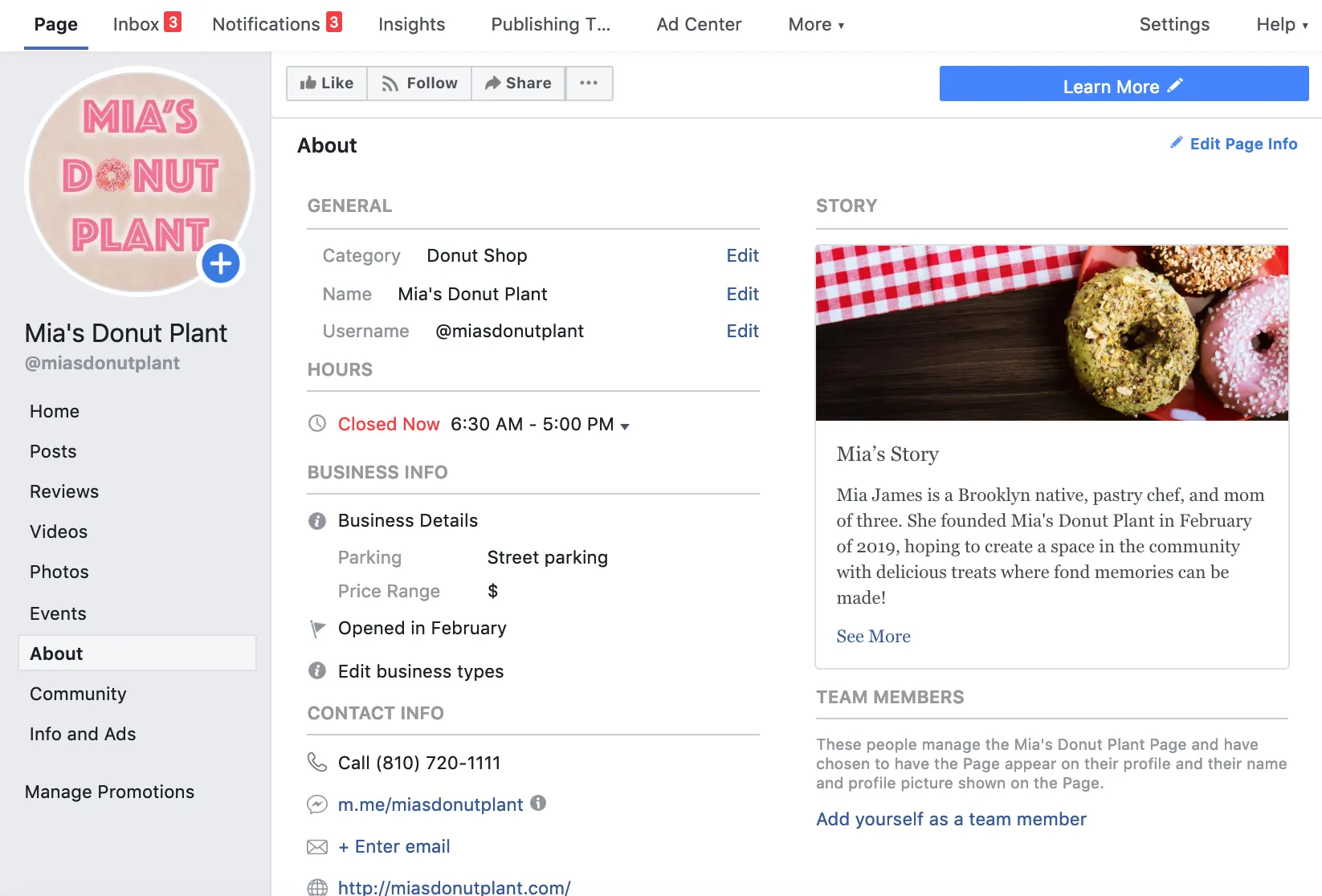Screen dimensions: 1322x896
Task: Click the Like thumbs-up icon
Action: pyautogui.click(x=309, y=83)
